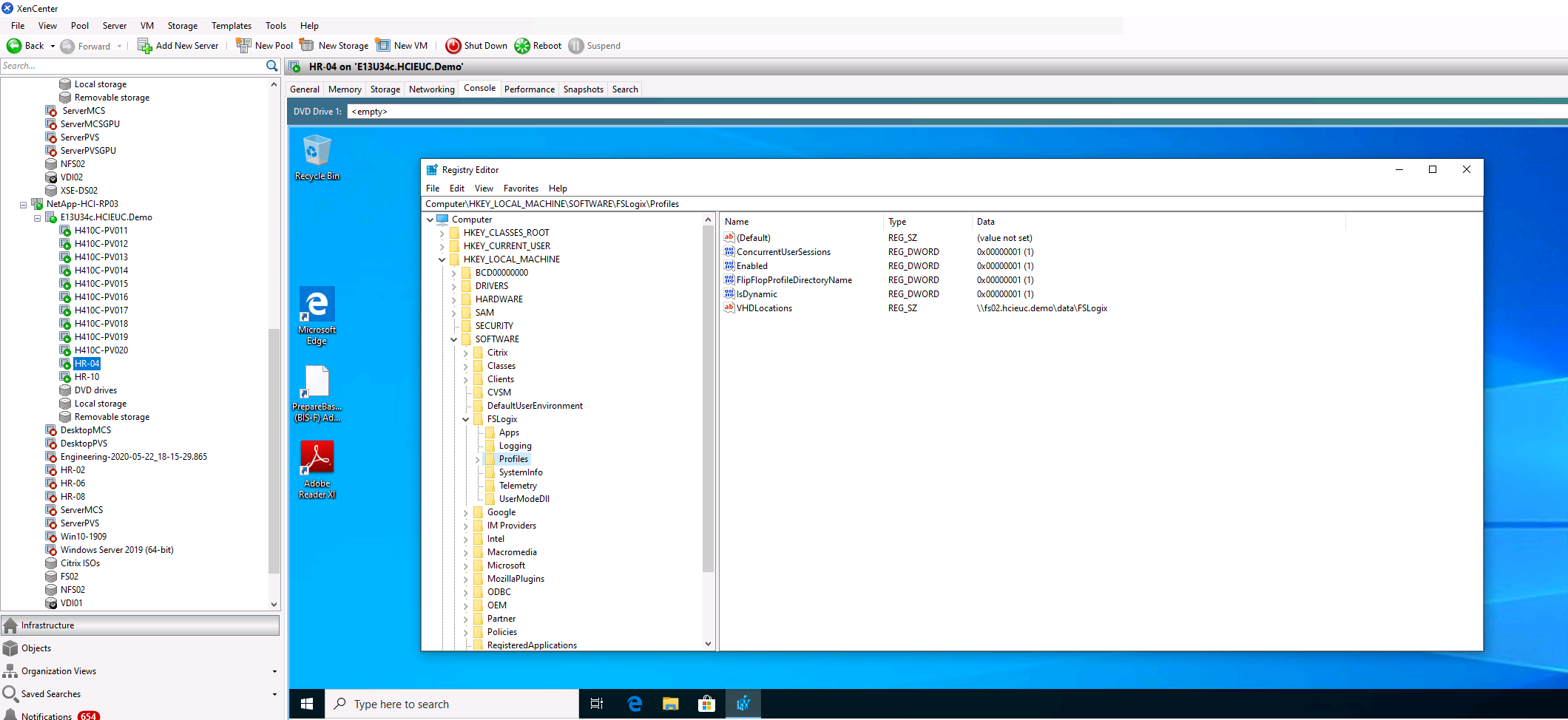Open the New VM toolbar icon
This screenshot has width=1568, height=720.
coord(383,46)
